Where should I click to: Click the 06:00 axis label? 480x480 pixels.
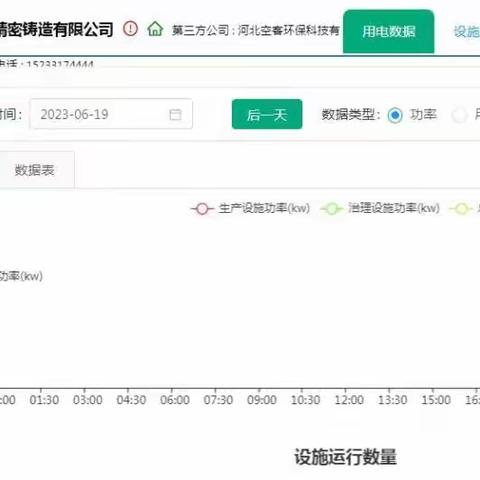coord(175,400)
